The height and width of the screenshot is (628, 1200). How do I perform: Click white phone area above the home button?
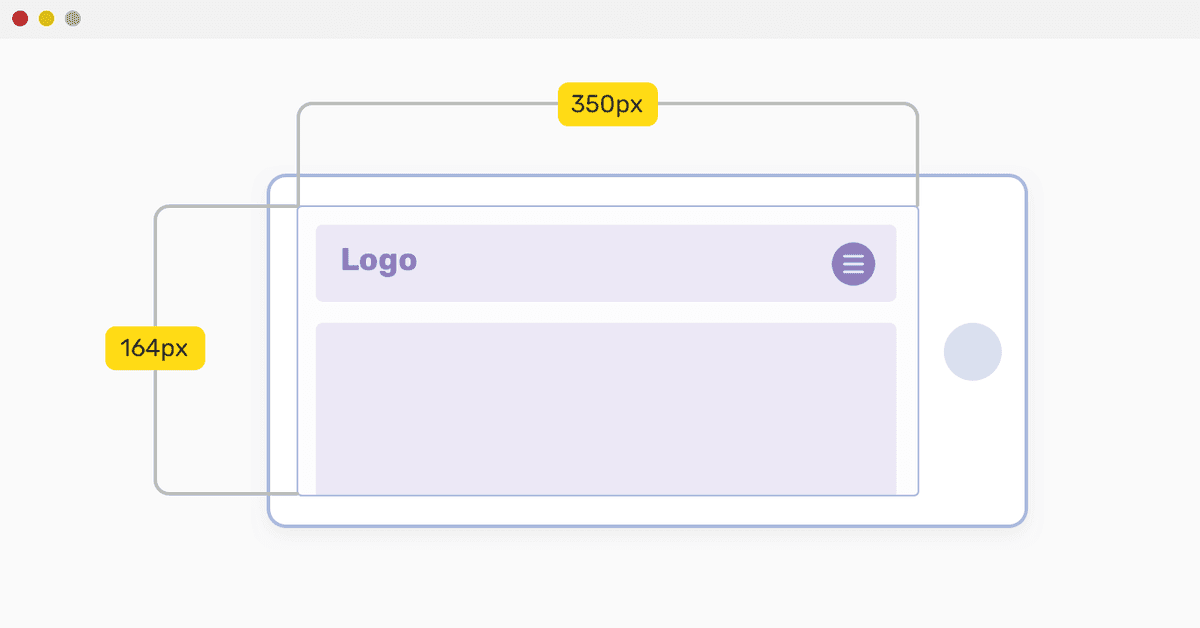972,250
